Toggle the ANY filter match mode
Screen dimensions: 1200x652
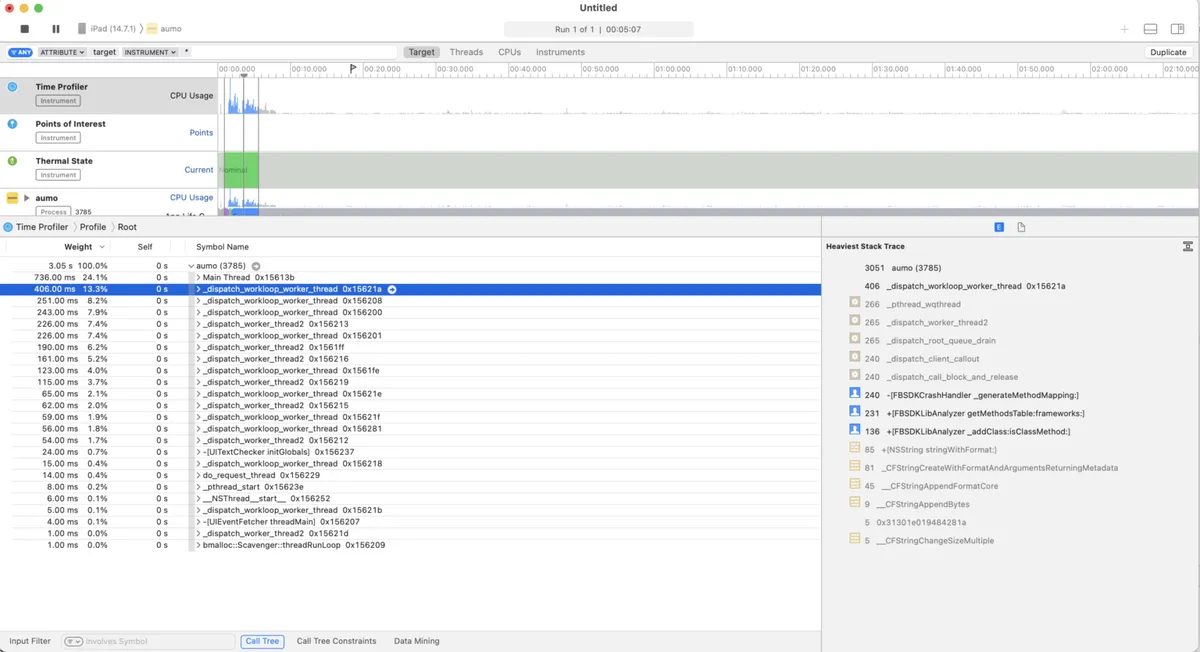[20, 52]
